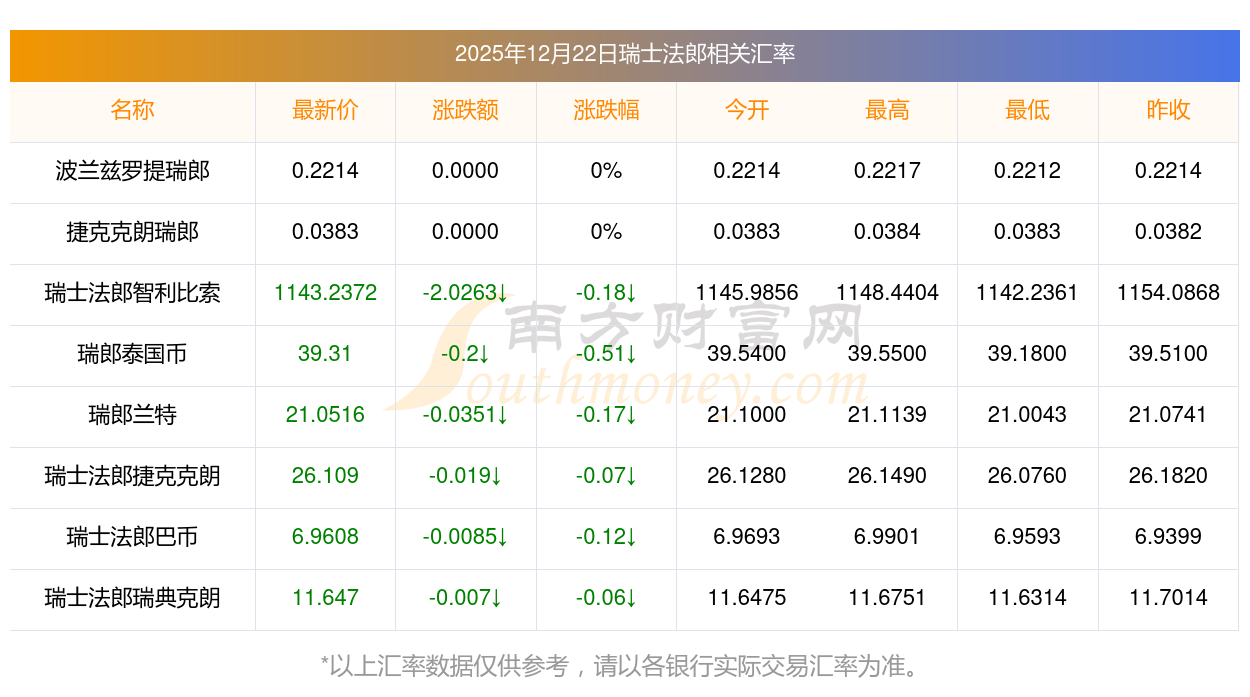Screen dimensions: 1250x697
Task: Select previous close 1154.0868
Action: pyautogui.click(x=1168, y=293)
